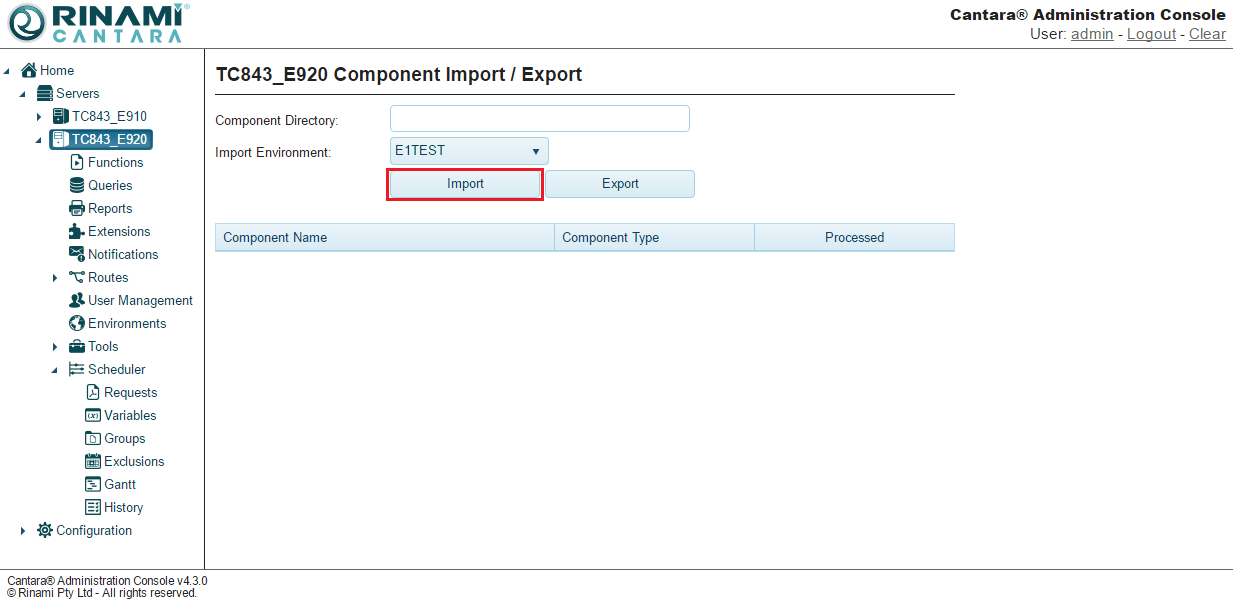Click the Extensions puzzle-piece icon
Screen dimensions: 1233x610
click(77, 231)
